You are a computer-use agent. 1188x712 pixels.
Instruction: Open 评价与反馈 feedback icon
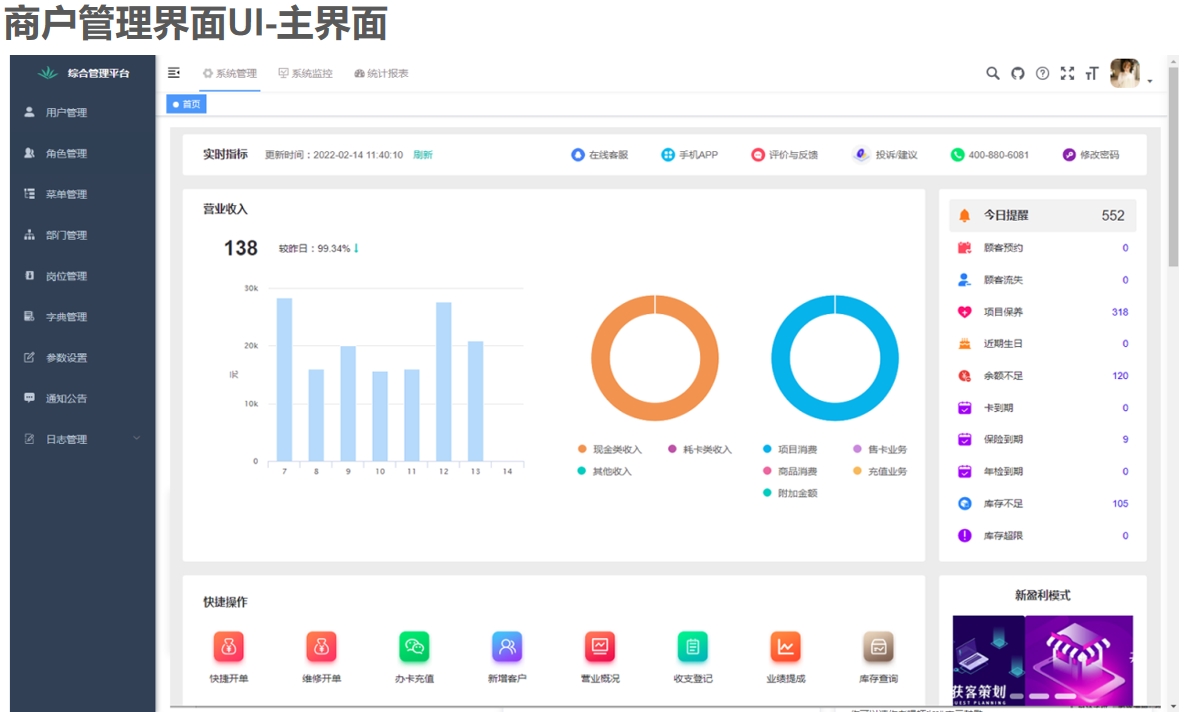click(x=758, y=154)
